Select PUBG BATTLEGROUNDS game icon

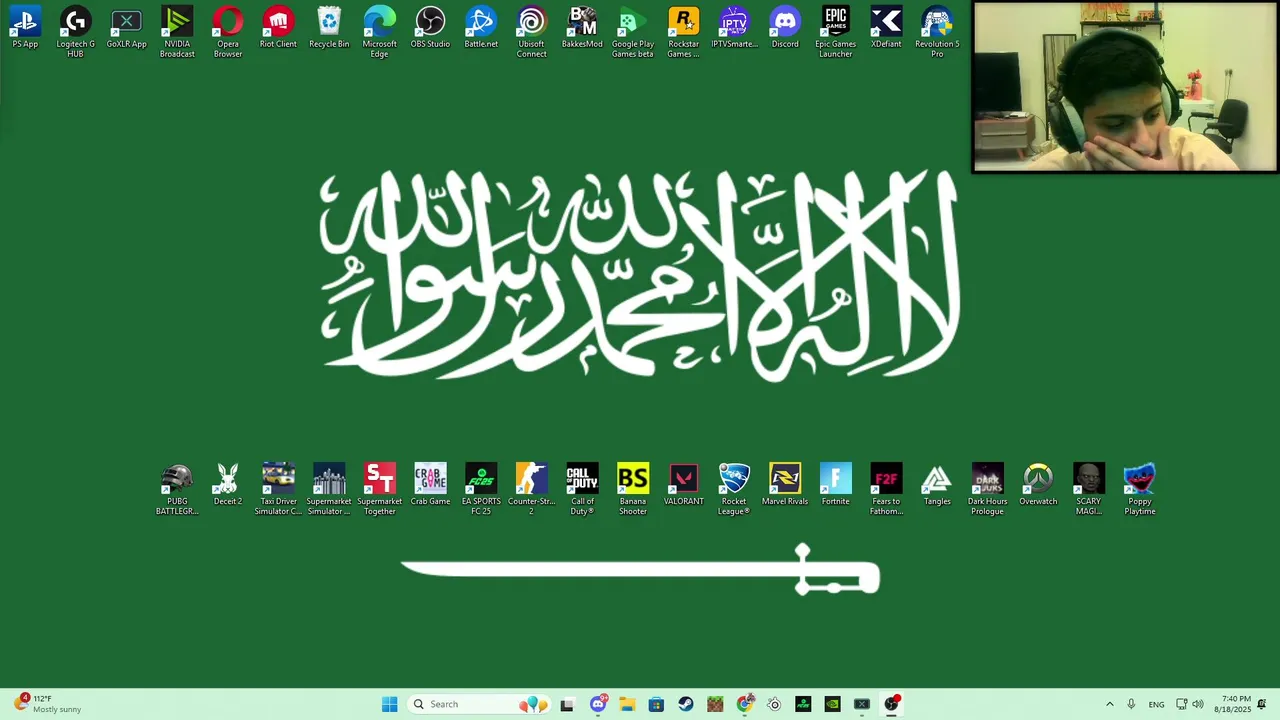point(177,489)
